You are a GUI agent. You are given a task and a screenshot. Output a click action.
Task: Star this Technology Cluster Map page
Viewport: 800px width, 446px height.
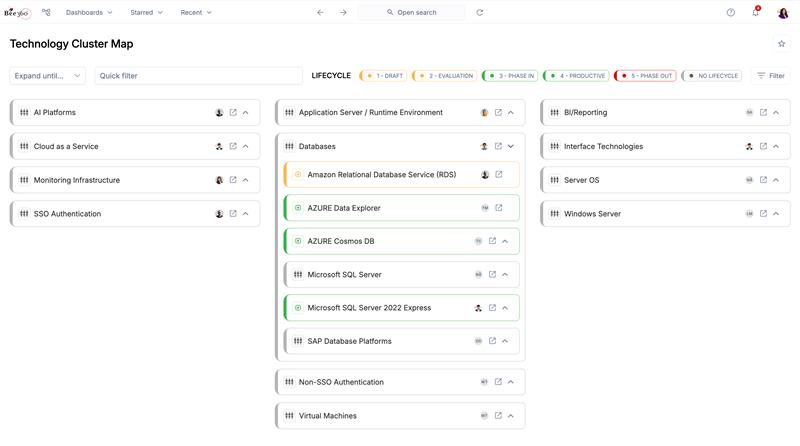point(781,44)
